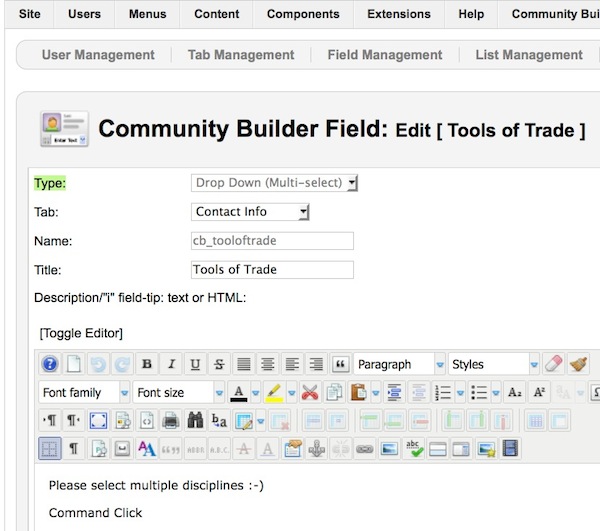Screen dimensions: 600x531
Task: Toggle visual guidelines grid icon
Action: click(x=50, y=448)
